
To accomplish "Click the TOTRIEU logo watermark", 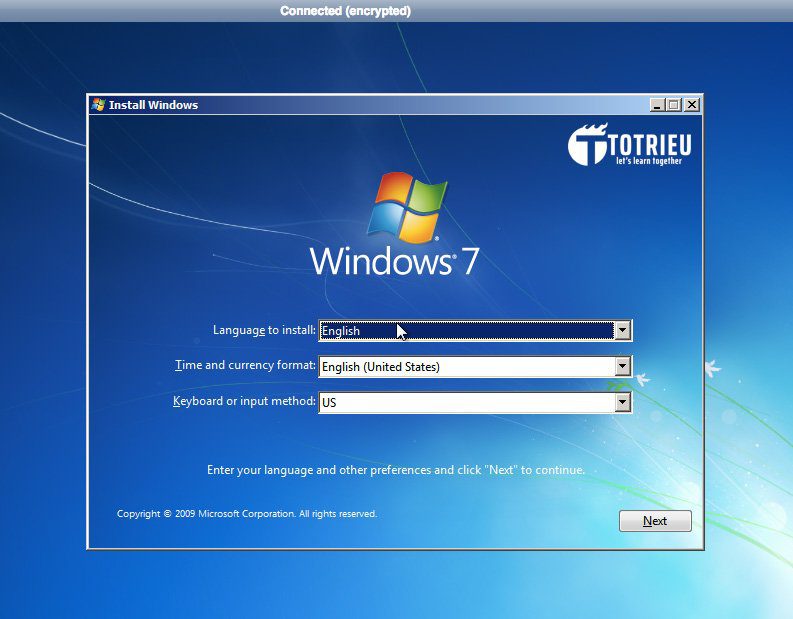I will coord(630,146).
